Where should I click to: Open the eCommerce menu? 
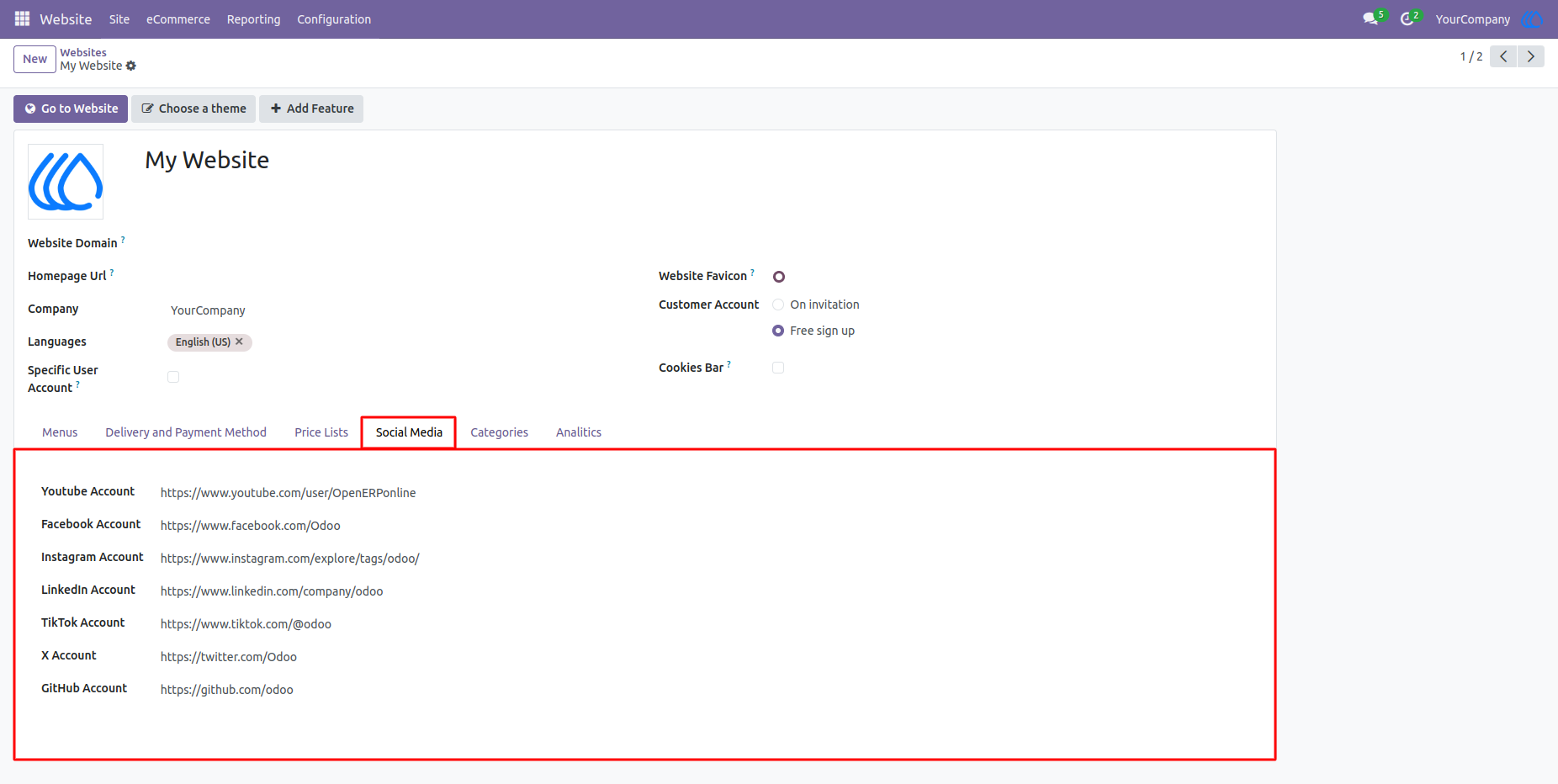click(178, 19)
